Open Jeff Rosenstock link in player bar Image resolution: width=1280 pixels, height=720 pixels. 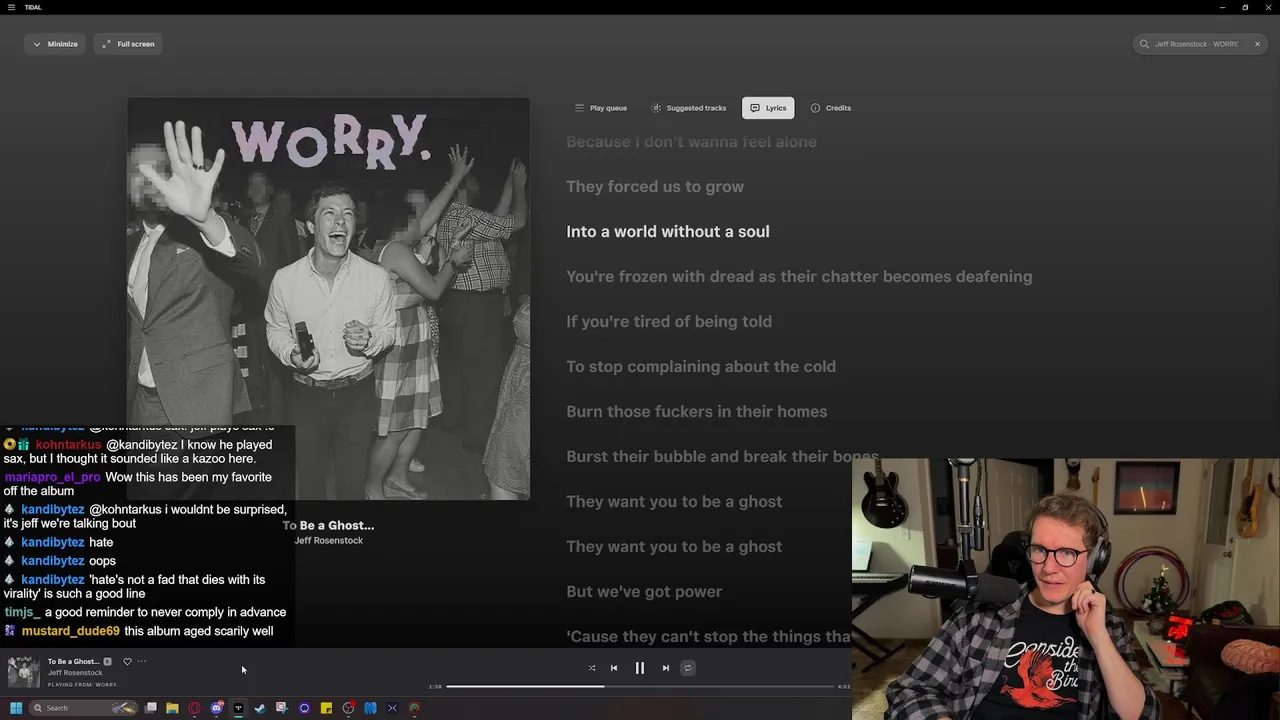click(75, 673)
